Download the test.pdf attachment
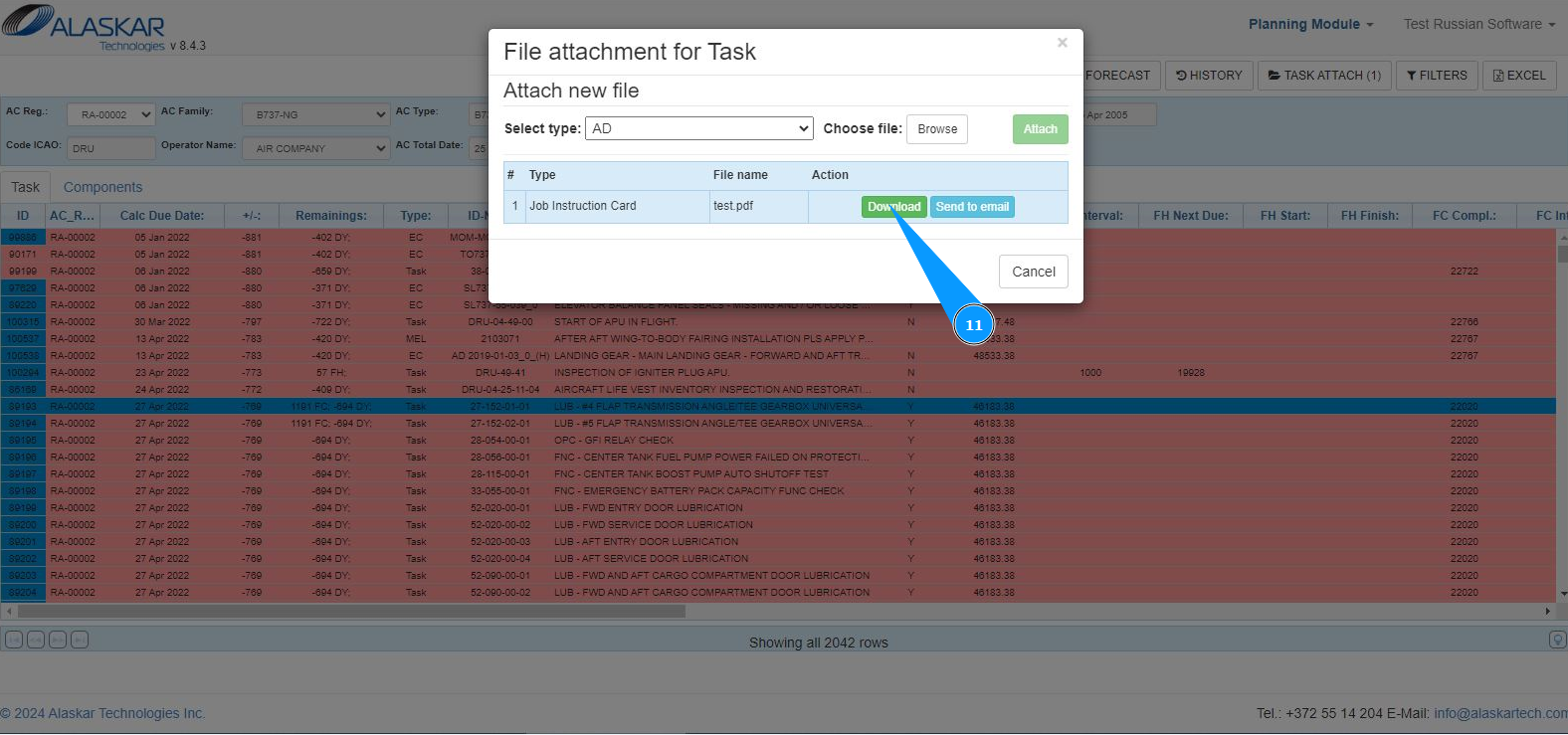 coord(893,207)
